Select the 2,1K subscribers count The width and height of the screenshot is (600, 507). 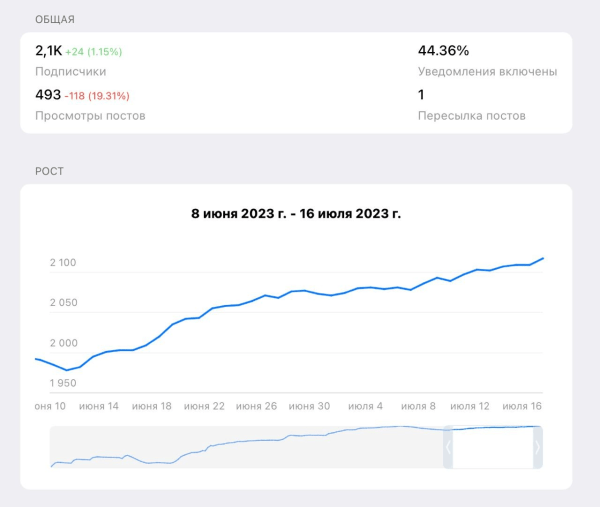(x=48, y=51)
